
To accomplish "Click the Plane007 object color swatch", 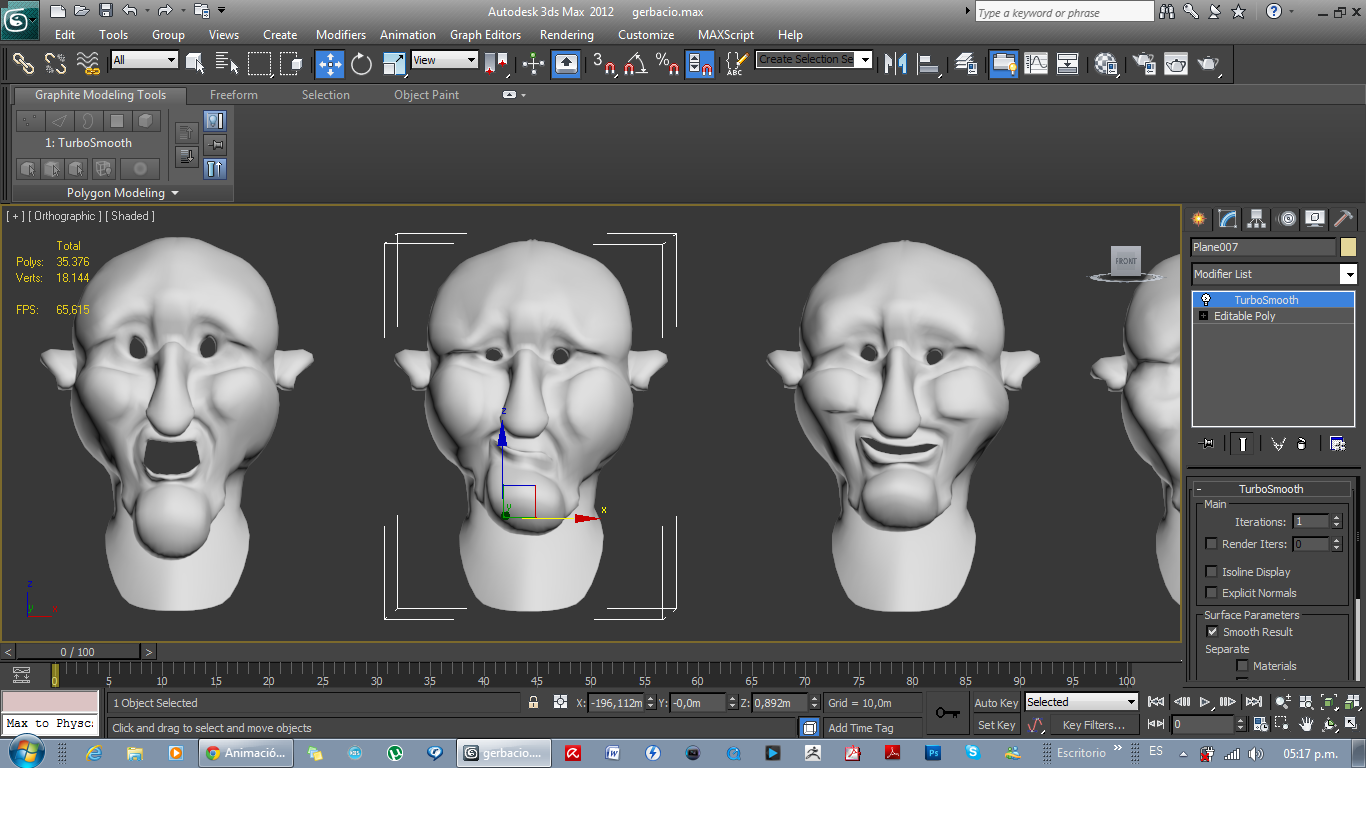I will [1348, 247].
